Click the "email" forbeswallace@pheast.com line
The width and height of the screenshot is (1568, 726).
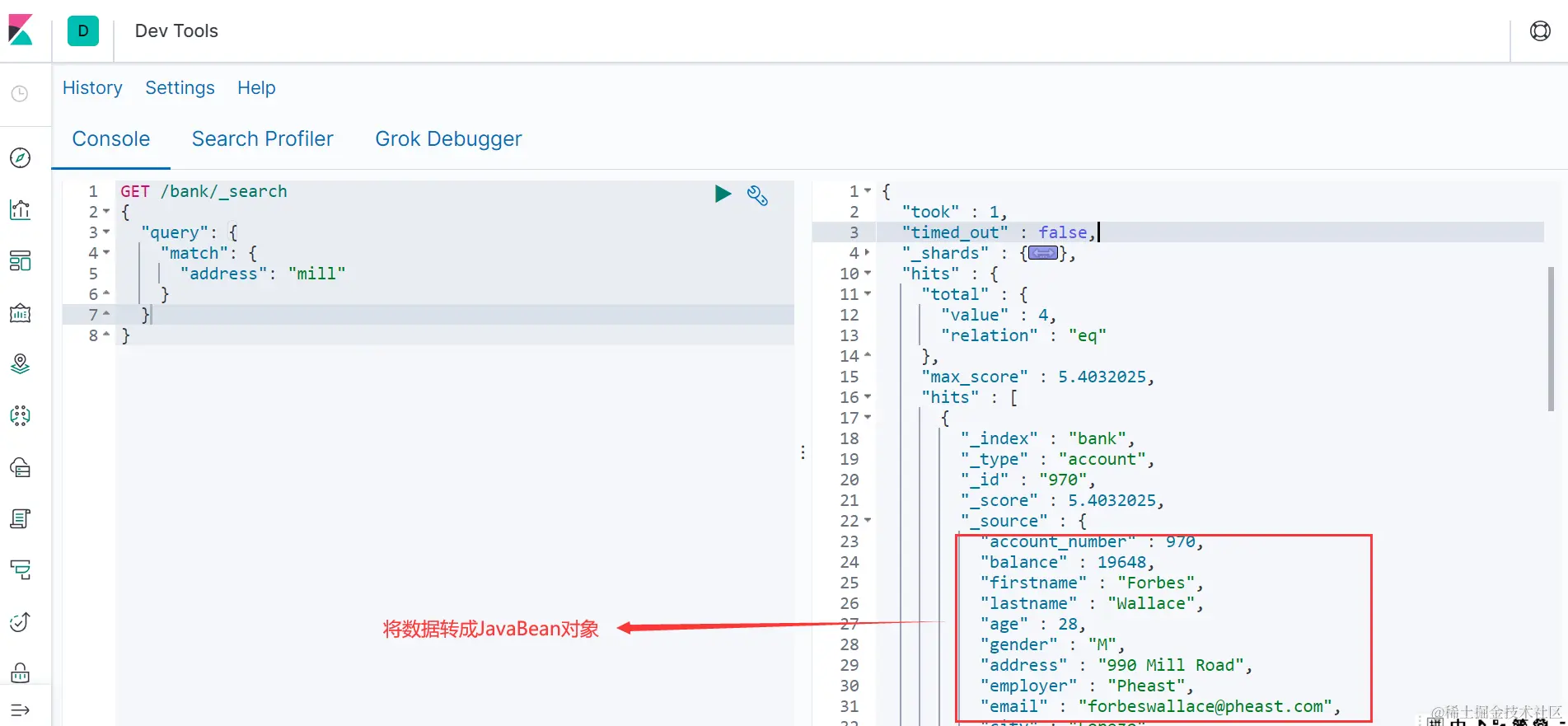1161,706
